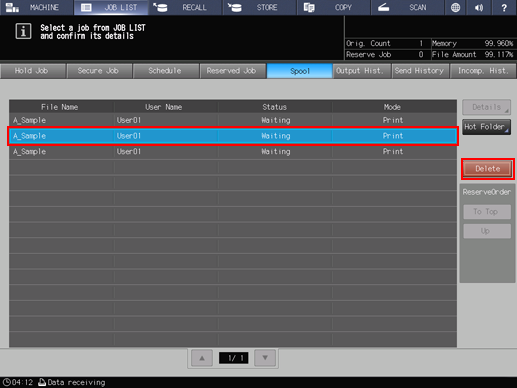517x388 pixels.
Task: Select the Reserved Job tab
Action: pyautogui.click(x=233, y=71)
